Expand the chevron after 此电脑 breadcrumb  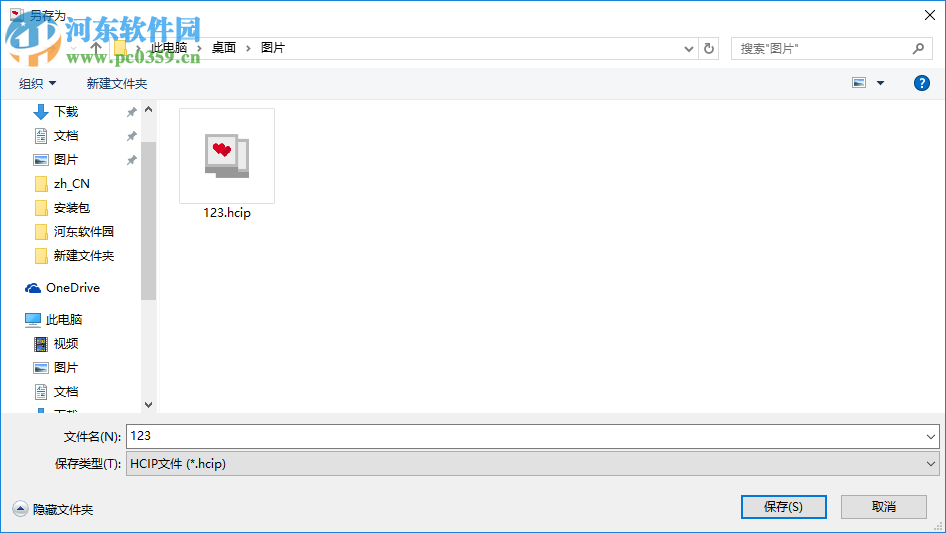click(x=199, y=48)
